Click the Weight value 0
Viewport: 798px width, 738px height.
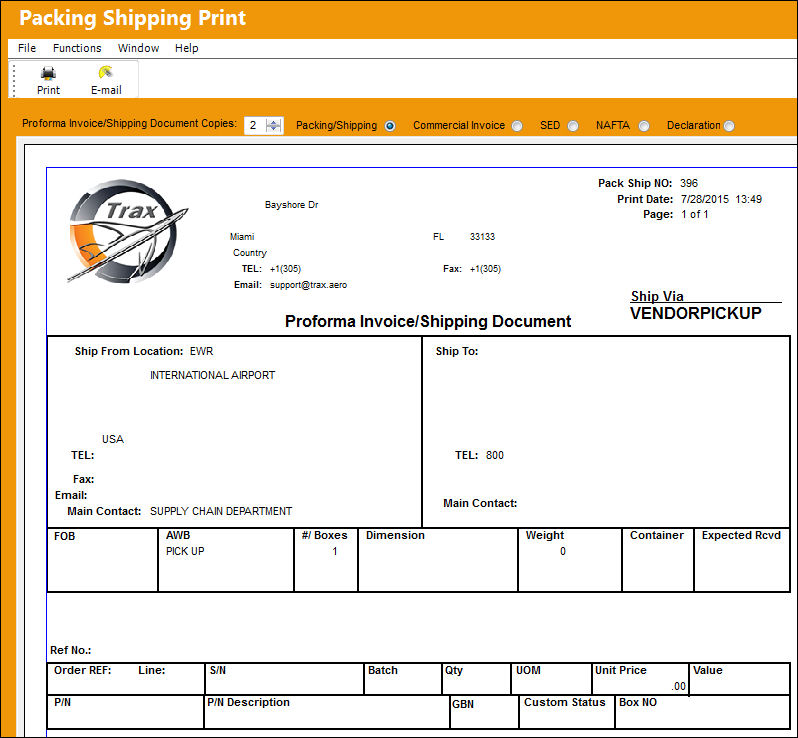point(563,551)
